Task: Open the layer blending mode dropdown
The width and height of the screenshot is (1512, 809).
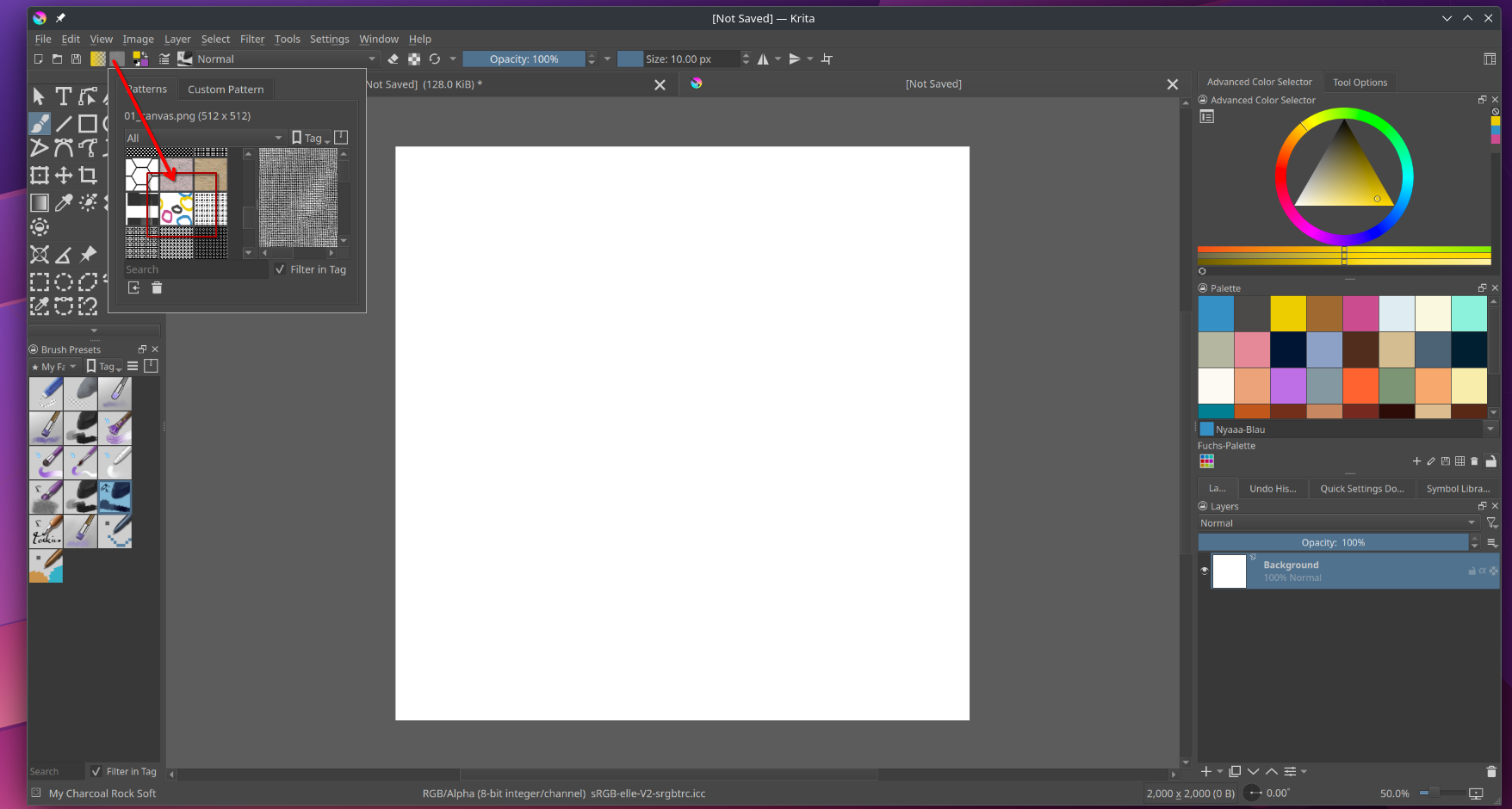Action: [1336, 523]
